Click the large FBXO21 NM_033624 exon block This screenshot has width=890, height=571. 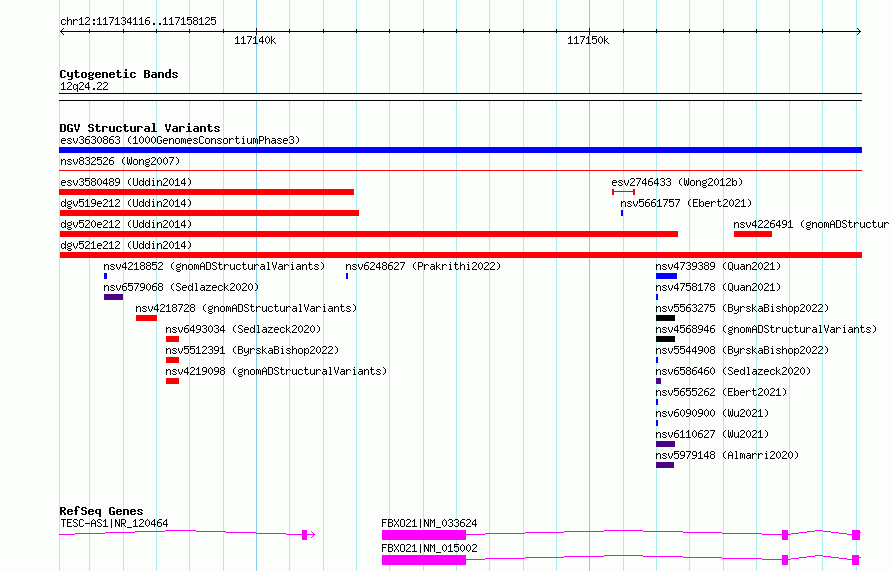(x=423, y=535)
